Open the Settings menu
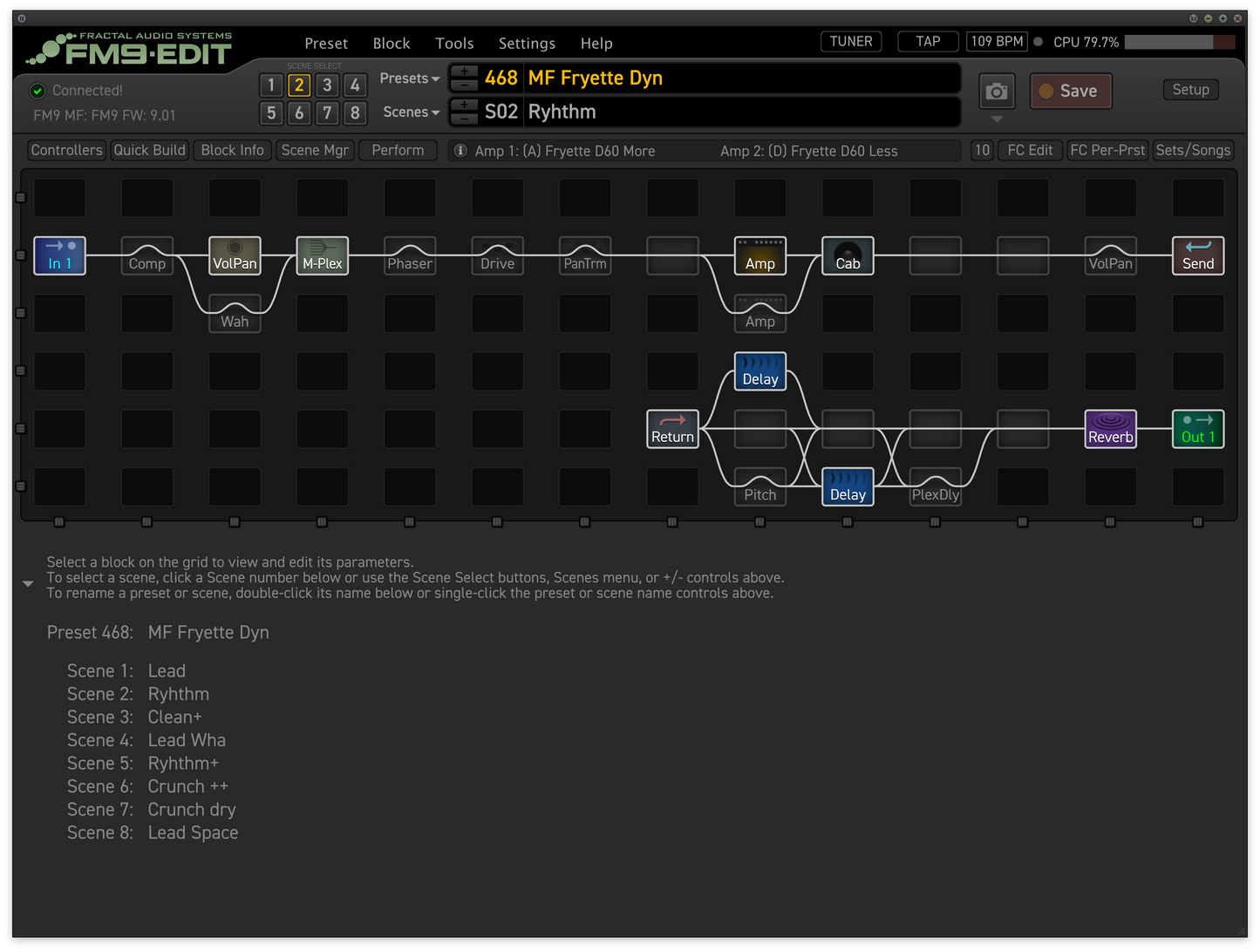 pyautogui.click(x=527, y=44)
